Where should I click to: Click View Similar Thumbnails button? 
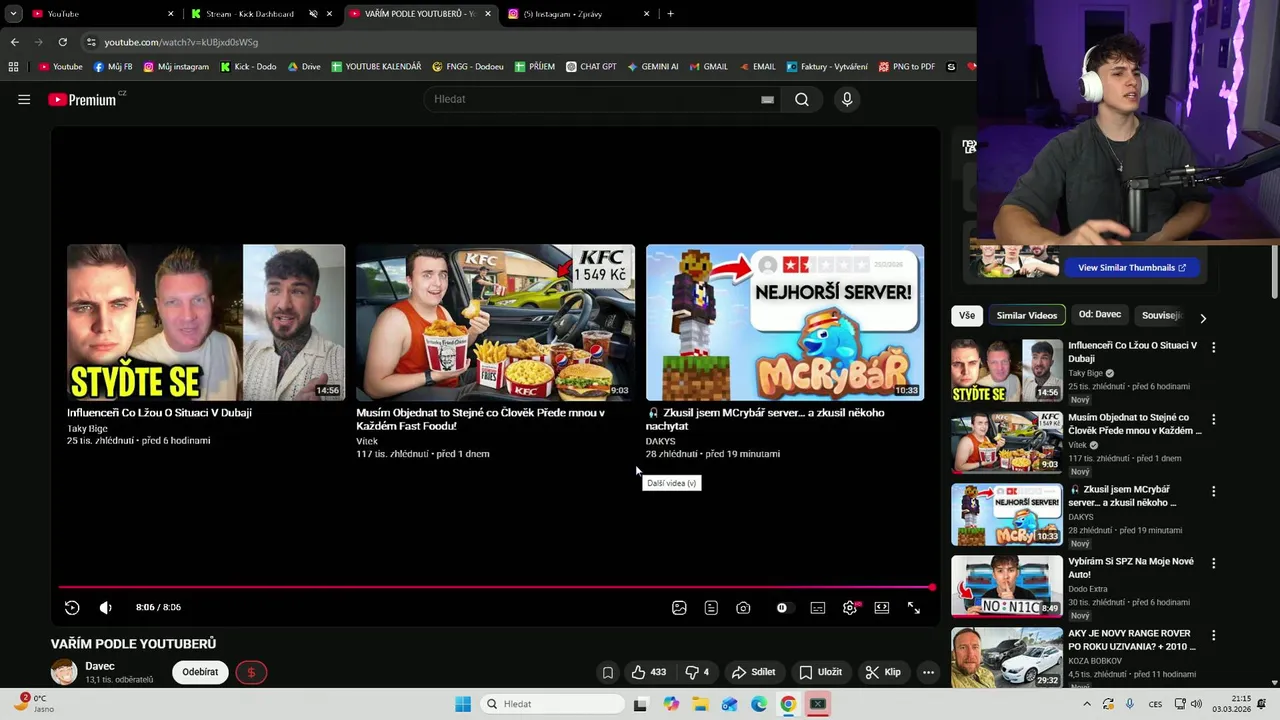point(1132,268)
